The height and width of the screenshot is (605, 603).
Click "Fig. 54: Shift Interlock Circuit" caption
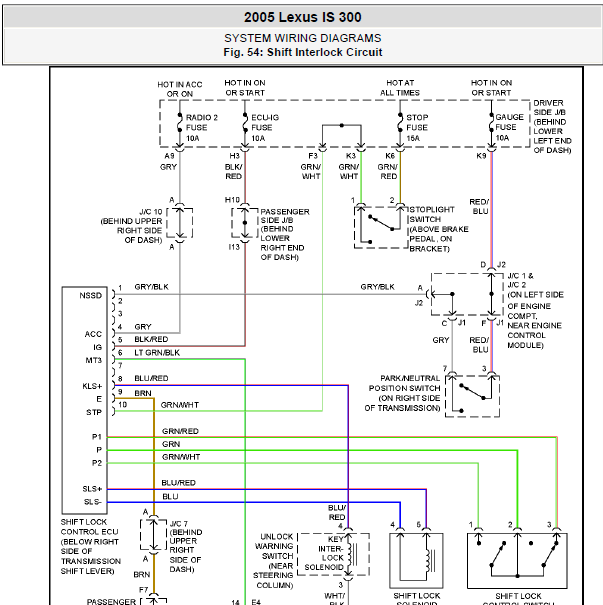pos(302,52)
